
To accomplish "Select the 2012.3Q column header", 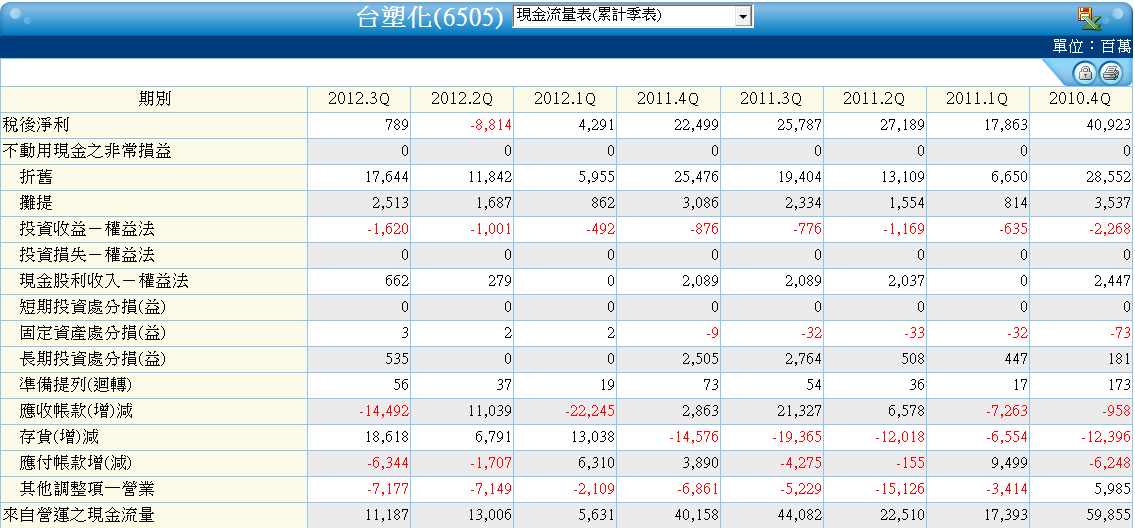I will click(x=359, y=99).
